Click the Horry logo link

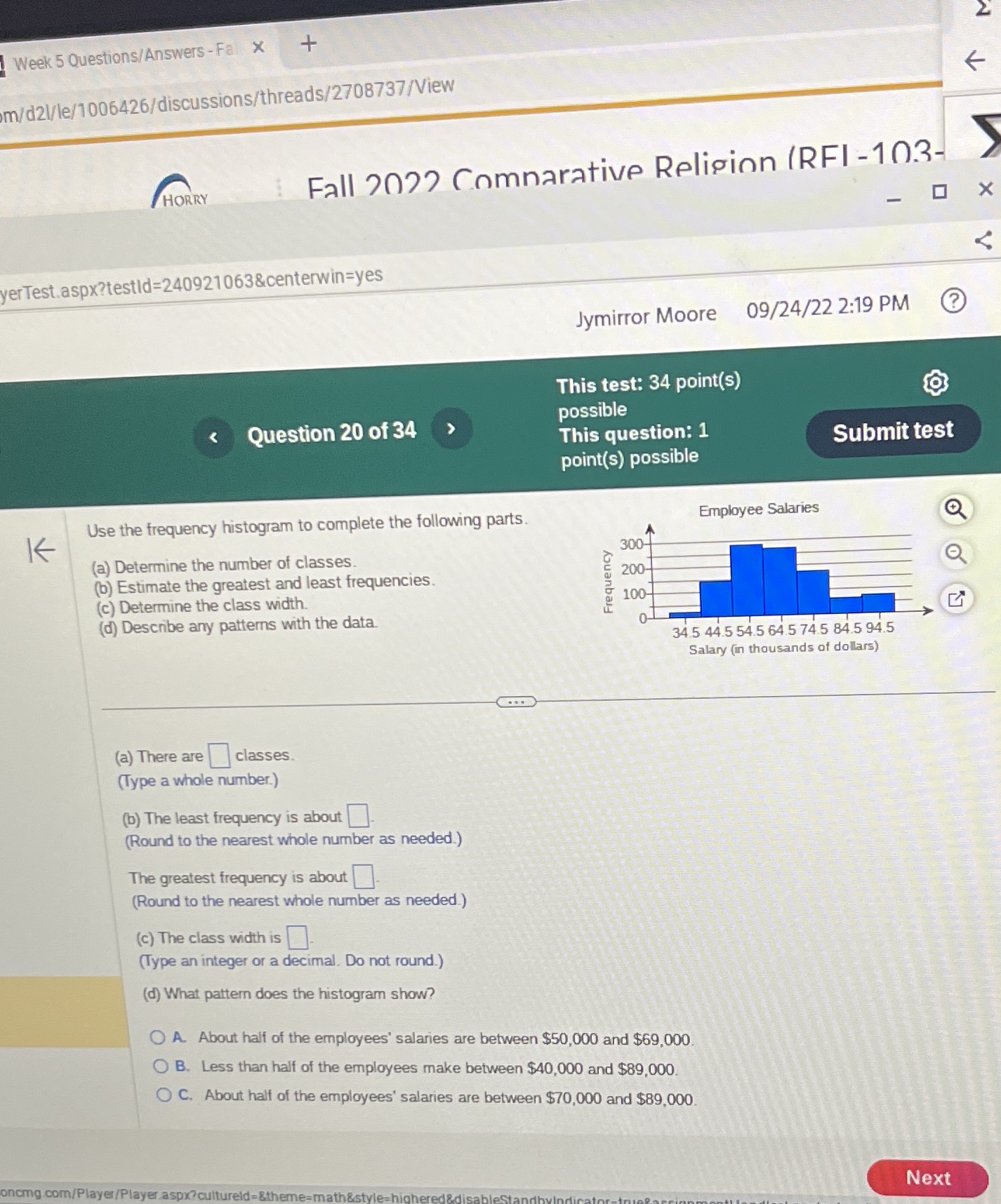coord(181,192)
